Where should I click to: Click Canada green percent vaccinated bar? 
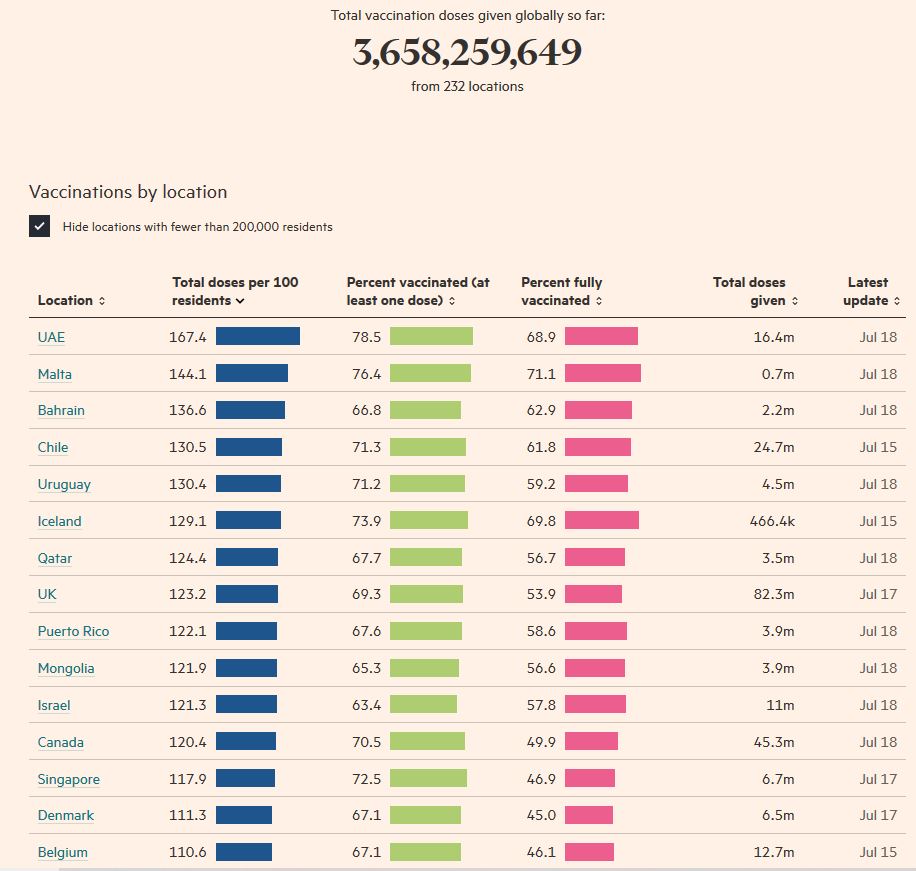(427, 742)
